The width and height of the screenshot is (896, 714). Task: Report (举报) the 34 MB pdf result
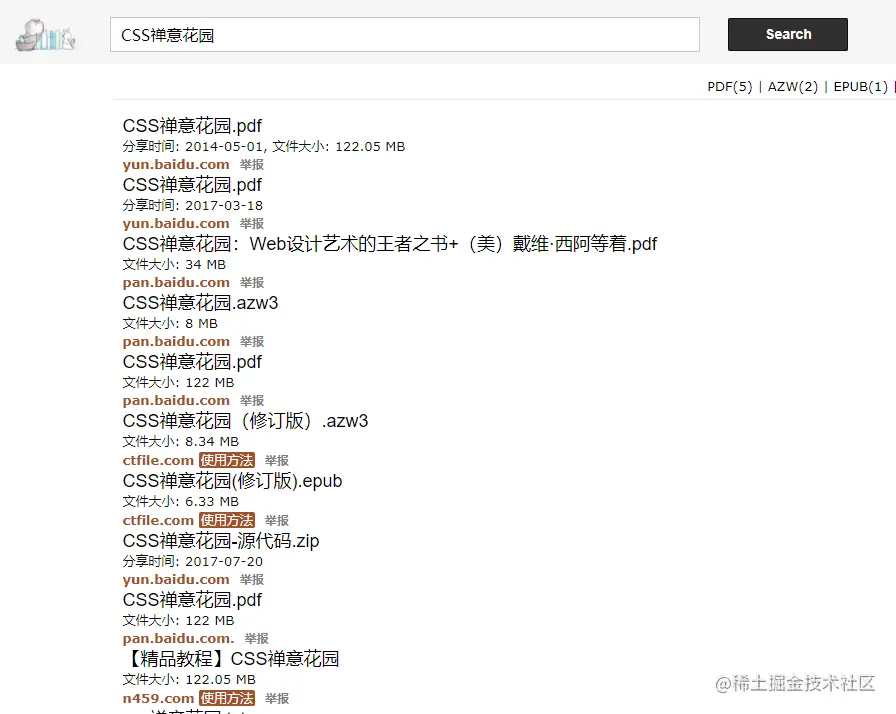coord(252,283)
